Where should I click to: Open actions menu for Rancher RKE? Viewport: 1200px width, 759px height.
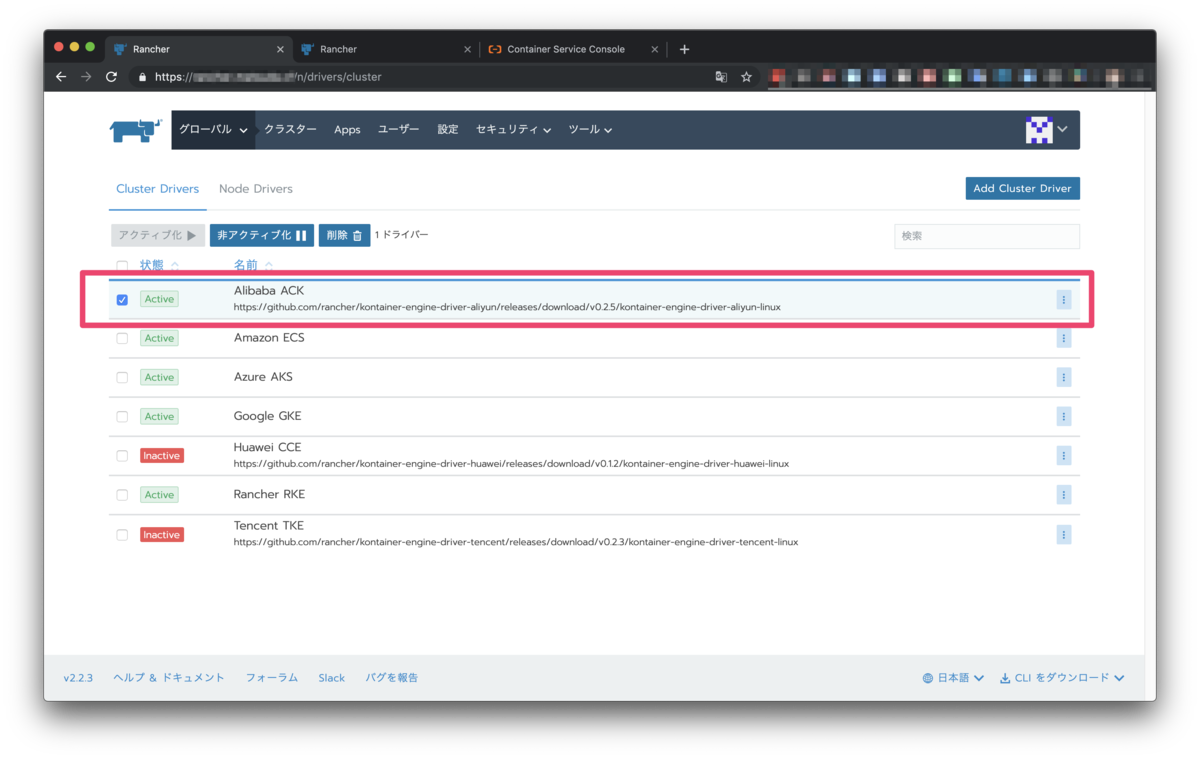coord(1063,494)
